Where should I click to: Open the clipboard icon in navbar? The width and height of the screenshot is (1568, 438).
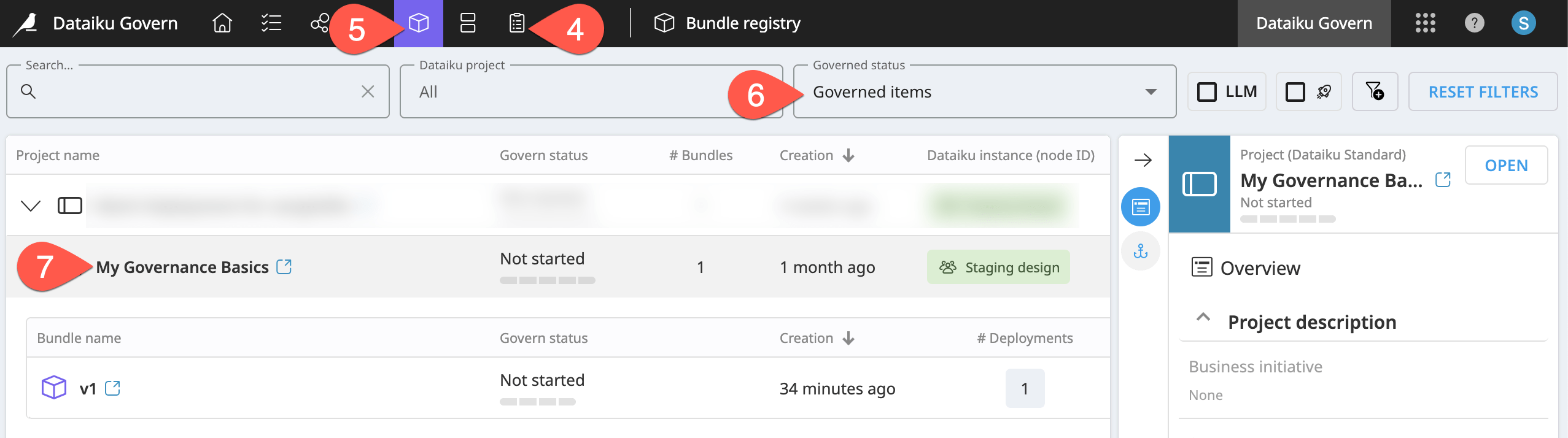(517, 23)
